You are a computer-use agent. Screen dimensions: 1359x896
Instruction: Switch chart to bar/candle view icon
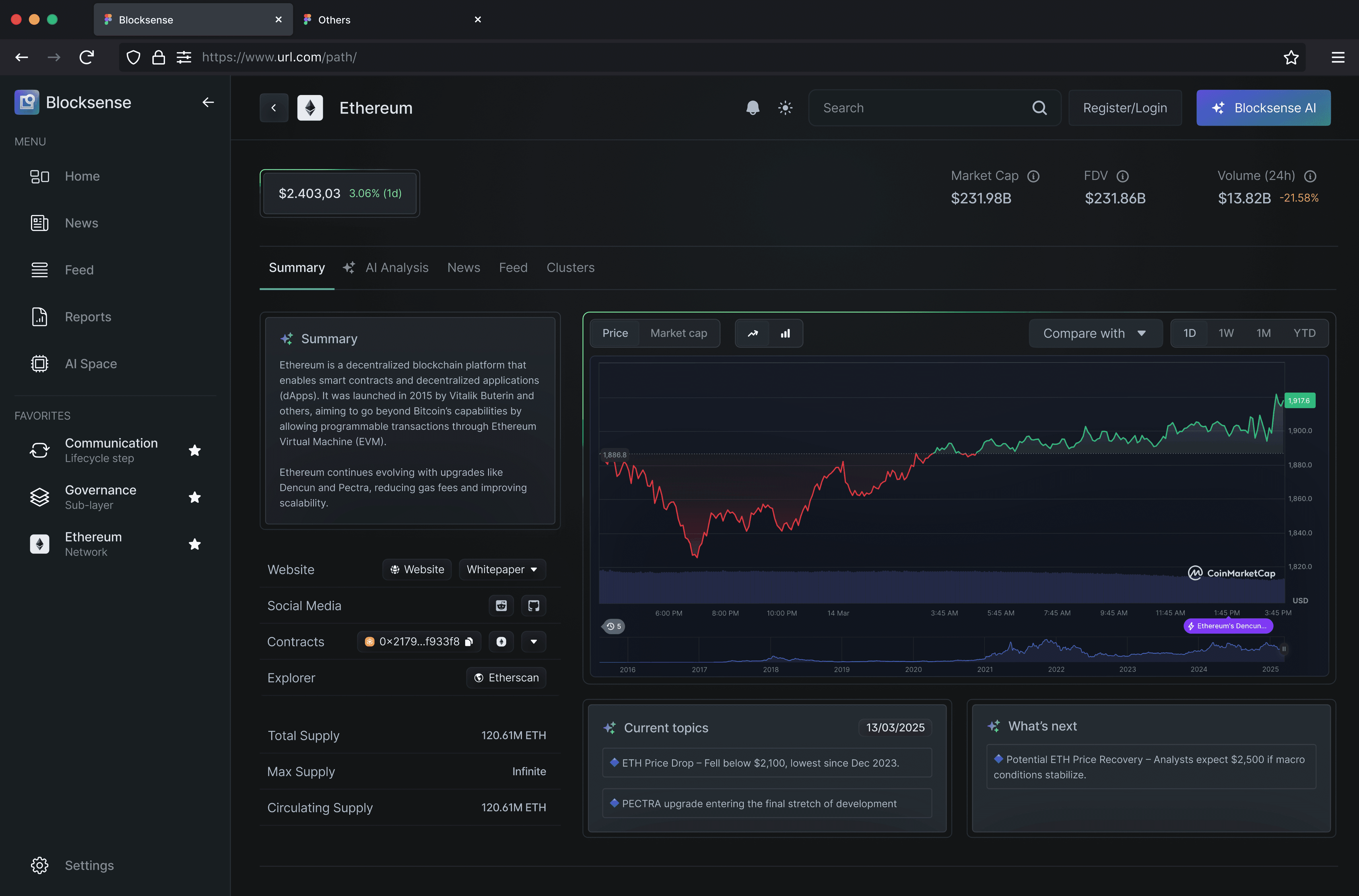(785, 333)
